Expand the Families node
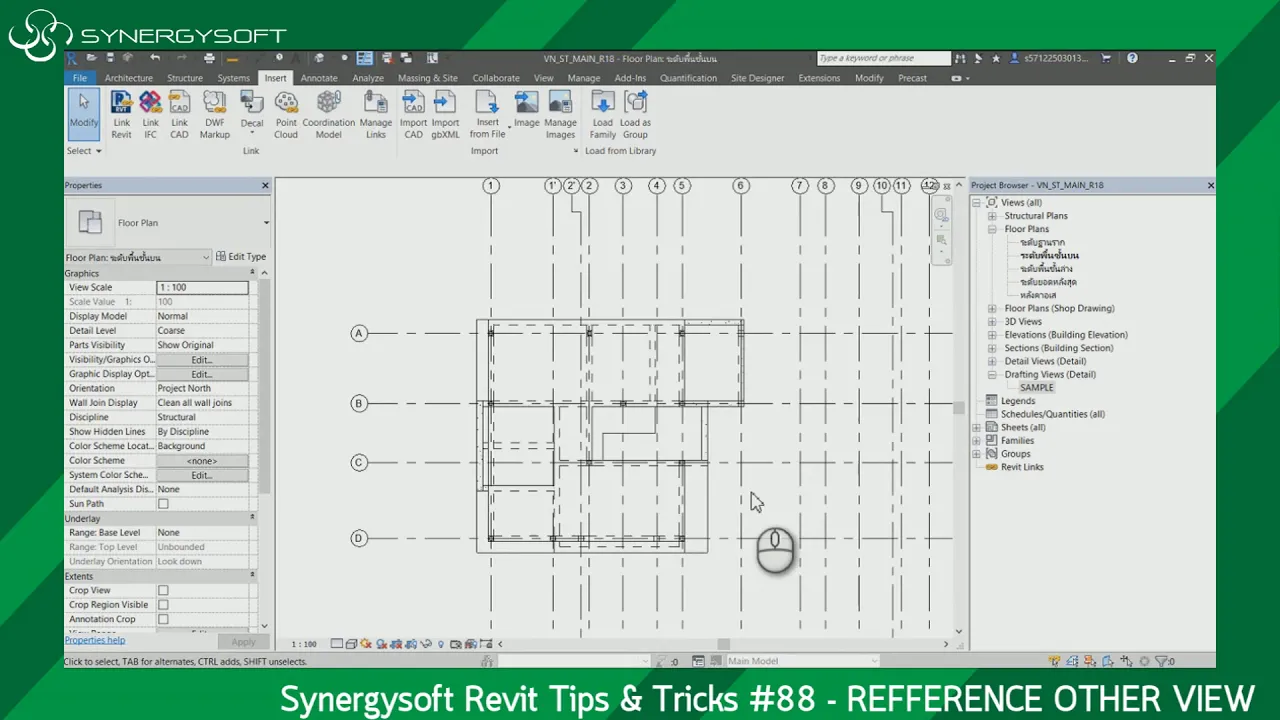Image resolution: width=1280 pixels, height=720 pixels. pos(977,440)
